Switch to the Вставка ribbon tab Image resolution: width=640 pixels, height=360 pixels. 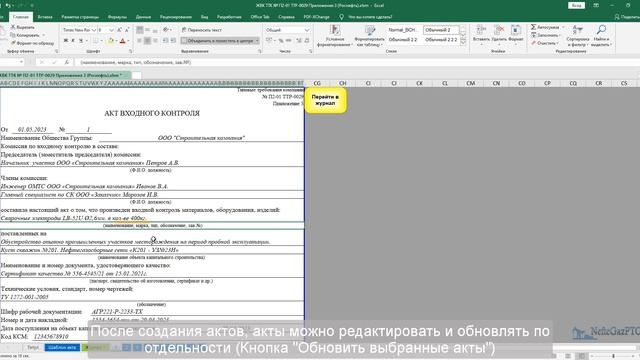[45, 17]
